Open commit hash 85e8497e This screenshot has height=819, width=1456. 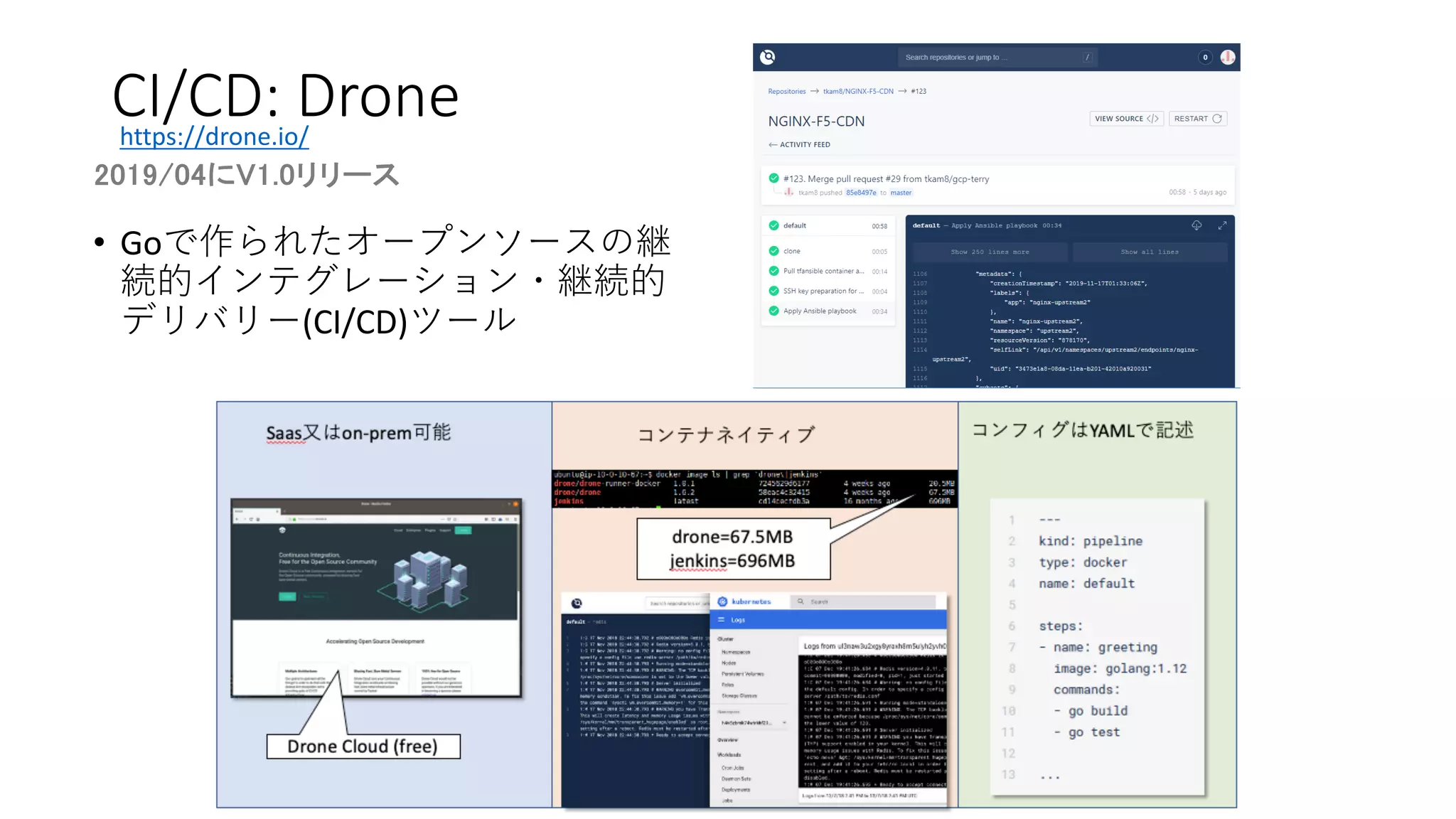(x=861, y=193)
